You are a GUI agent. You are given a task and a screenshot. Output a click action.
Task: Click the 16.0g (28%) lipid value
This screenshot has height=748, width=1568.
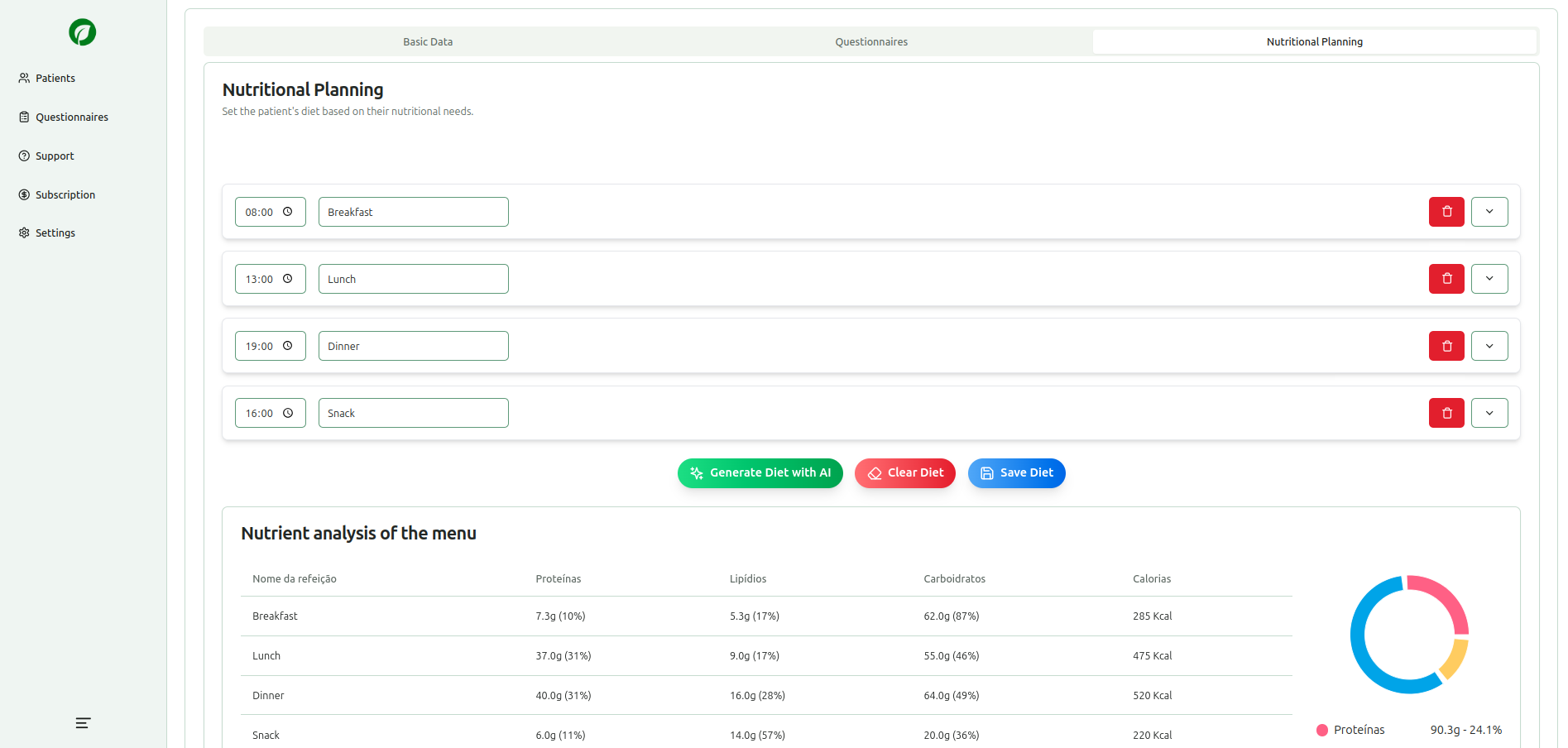[x=757, y=696]
